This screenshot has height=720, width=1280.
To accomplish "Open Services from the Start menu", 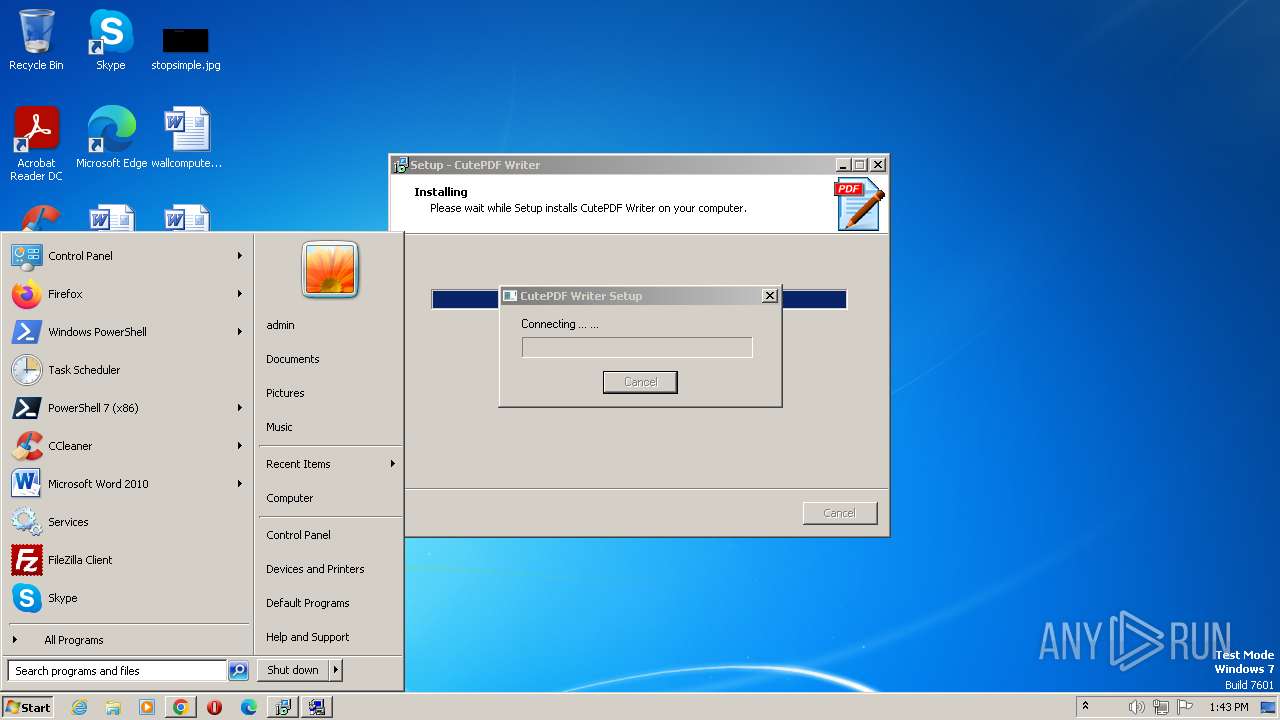I will point(127,522).
